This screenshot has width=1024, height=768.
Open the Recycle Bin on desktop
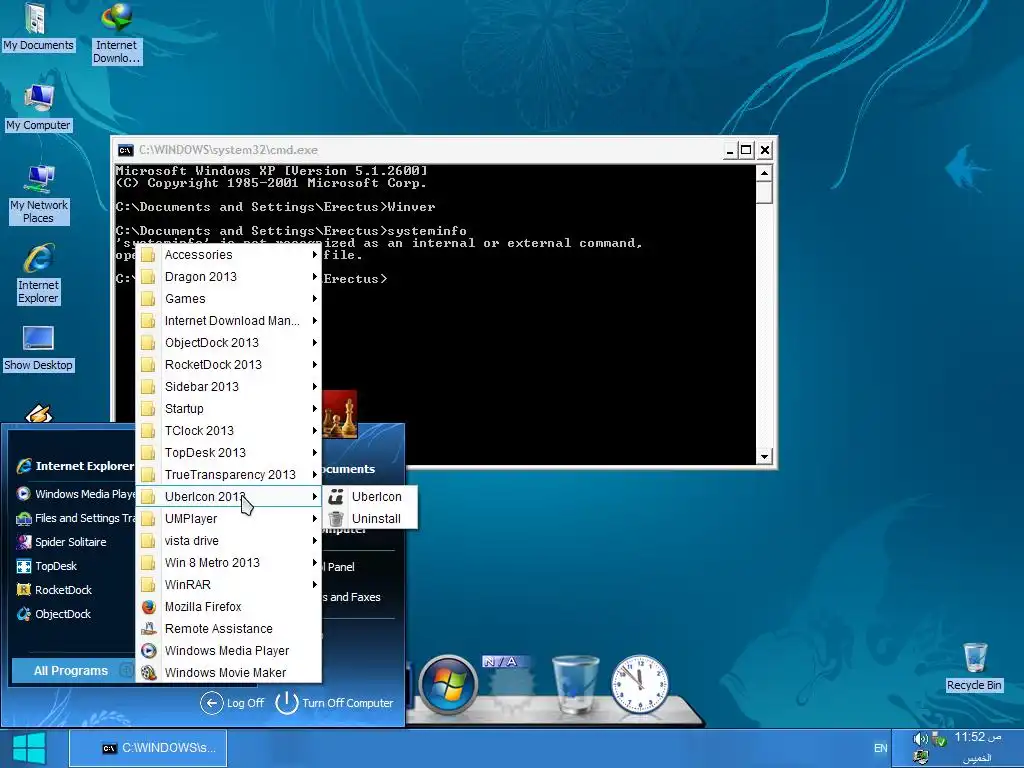coord(974,667)
